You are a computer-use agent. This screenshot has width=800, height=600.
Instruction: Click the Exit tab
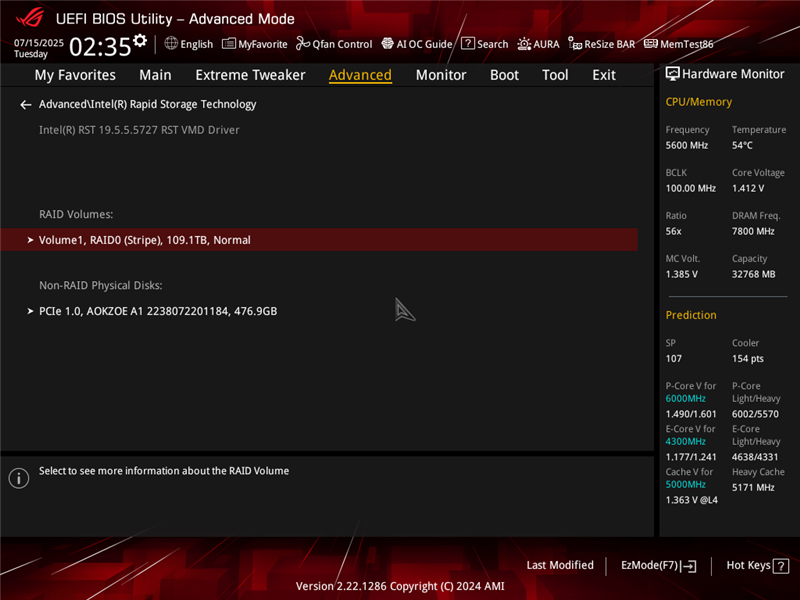tap(604, 75)
